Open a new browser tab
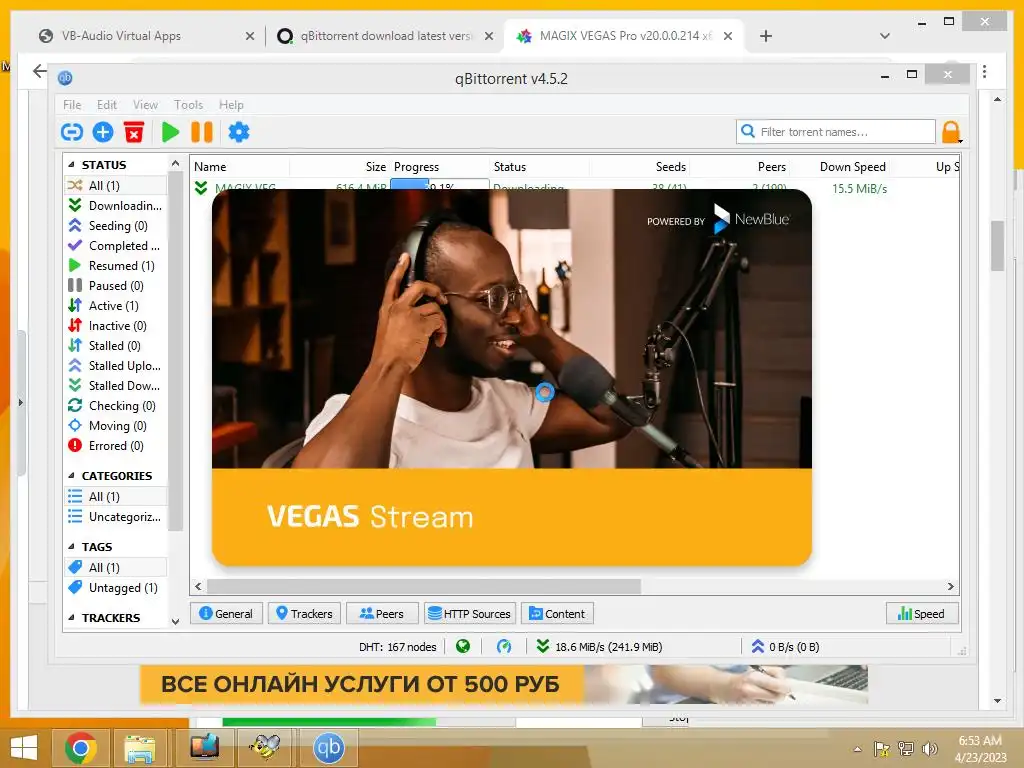This screenshot has height=768, width=1024. pyautogui.click(x=766, y=36)
